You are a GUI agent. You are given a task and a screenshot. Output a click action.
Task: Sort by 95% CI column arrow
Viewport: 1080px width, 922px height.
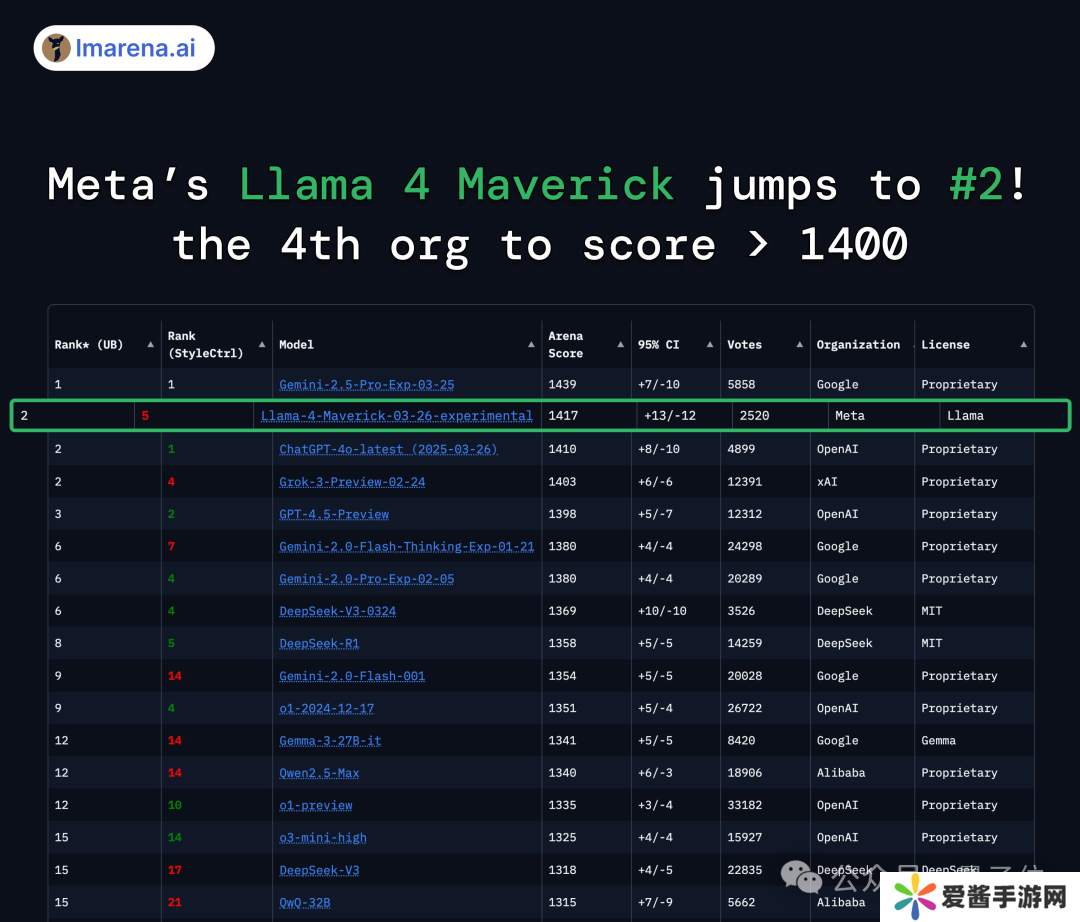point(710,345)
